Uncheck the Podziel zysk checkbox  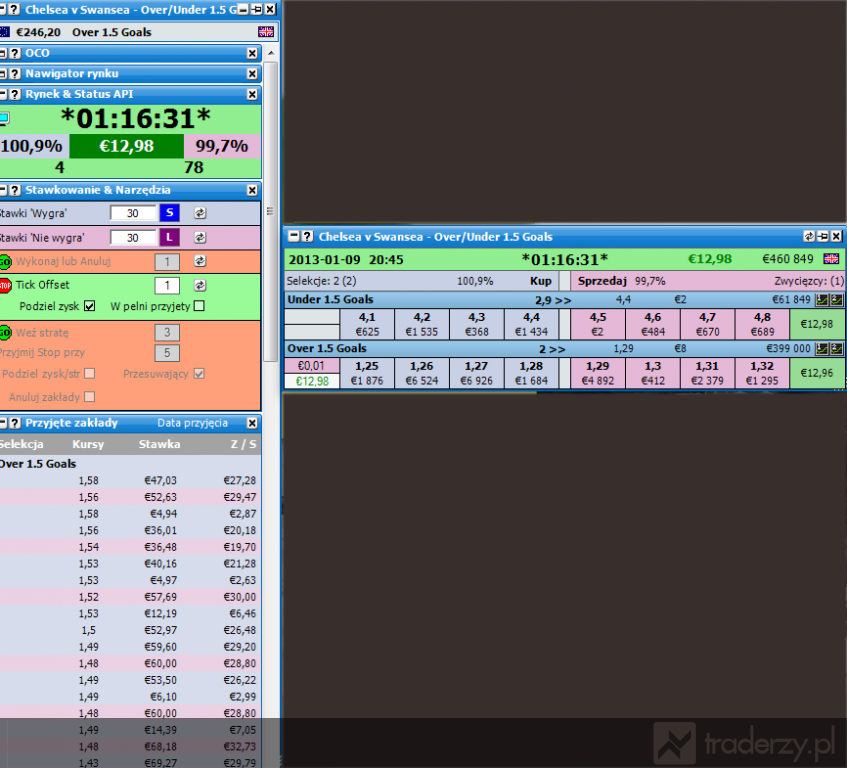click(x=90, y=306)
